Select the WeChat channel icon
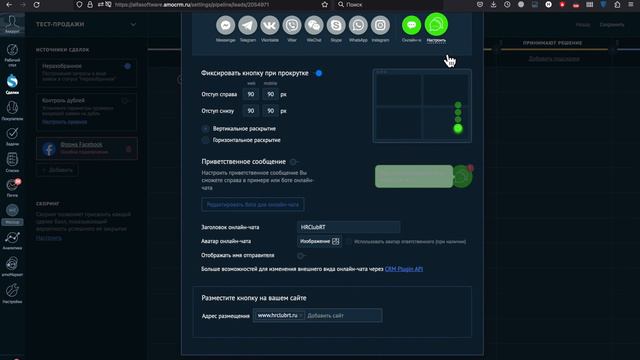Screen dimensions: 640x360 (x=314, y=25)
